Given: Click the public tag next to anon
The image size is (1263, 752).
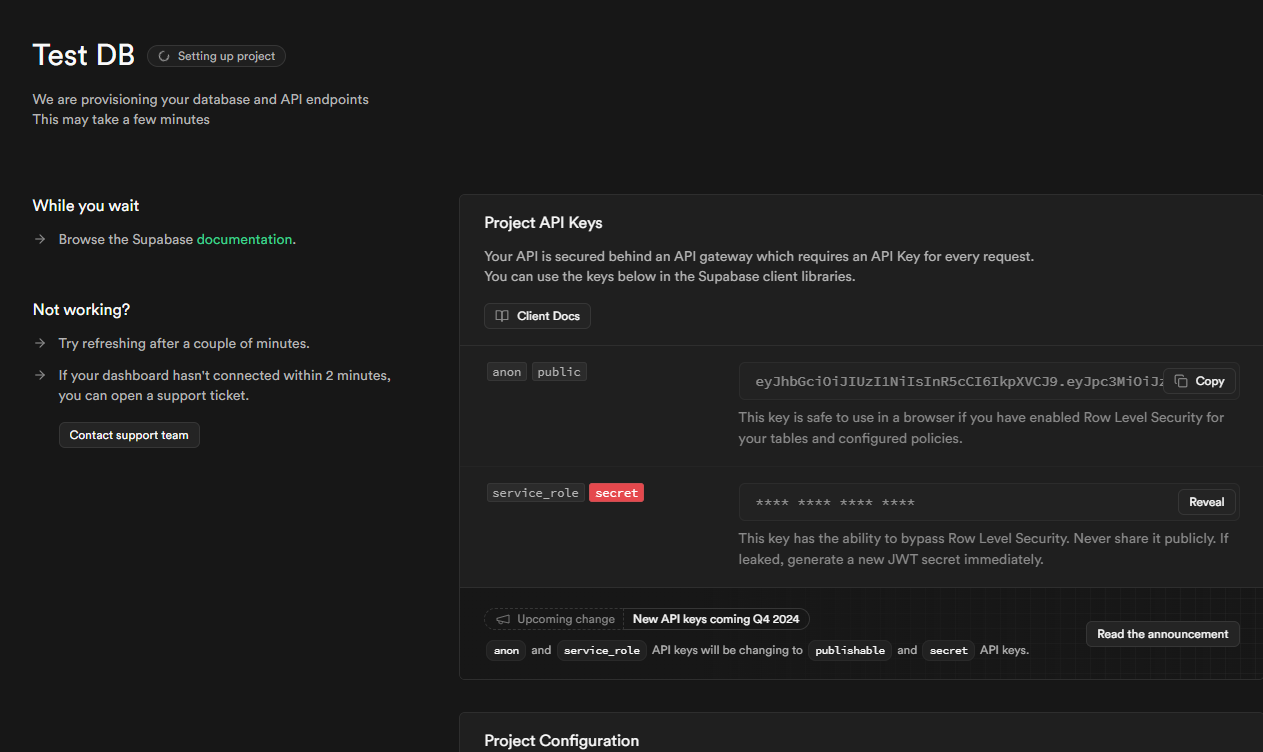Looking at the screenshot, I should [x=558, y=372].
